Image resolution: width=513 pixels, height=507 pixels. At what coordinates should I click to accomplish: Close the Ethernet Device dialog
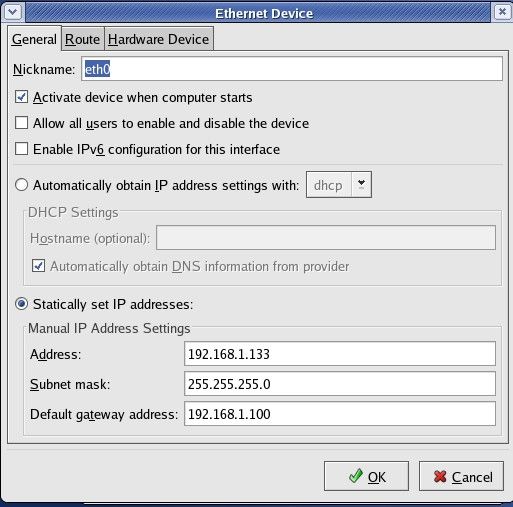pyautogui.click(x=502, y=12)
